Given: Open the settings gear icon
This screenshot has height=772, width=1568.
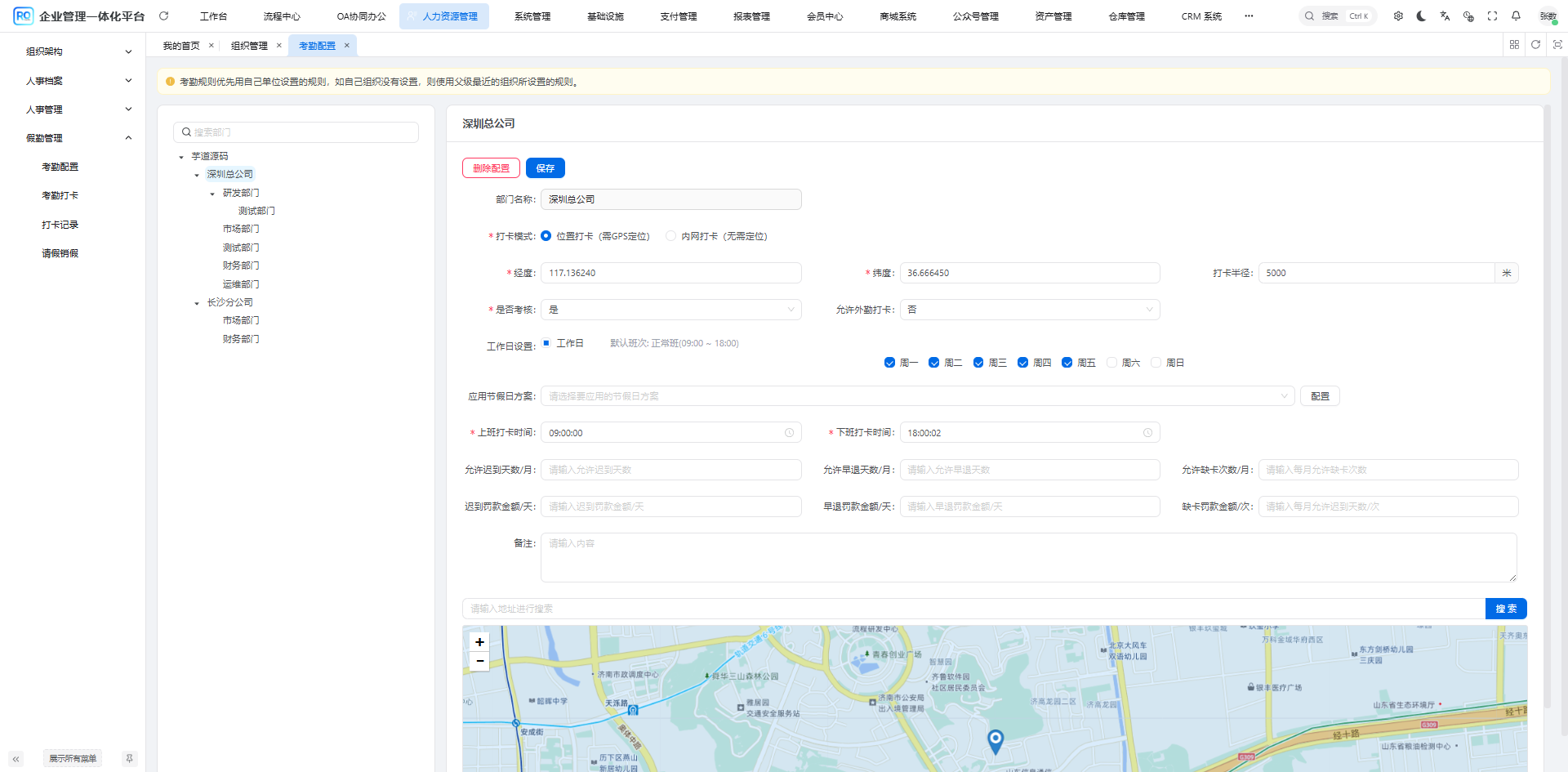Looking at the screenshot, I should pyautogui.click(x=1398, y=16).
